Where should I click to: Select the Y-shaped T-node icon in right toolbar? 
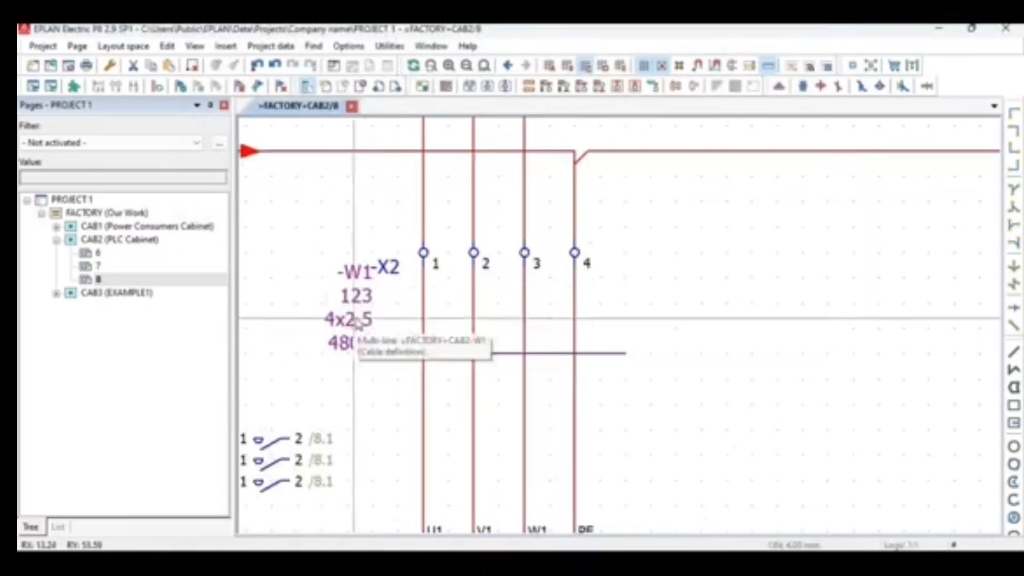[x=1014, y=190]
